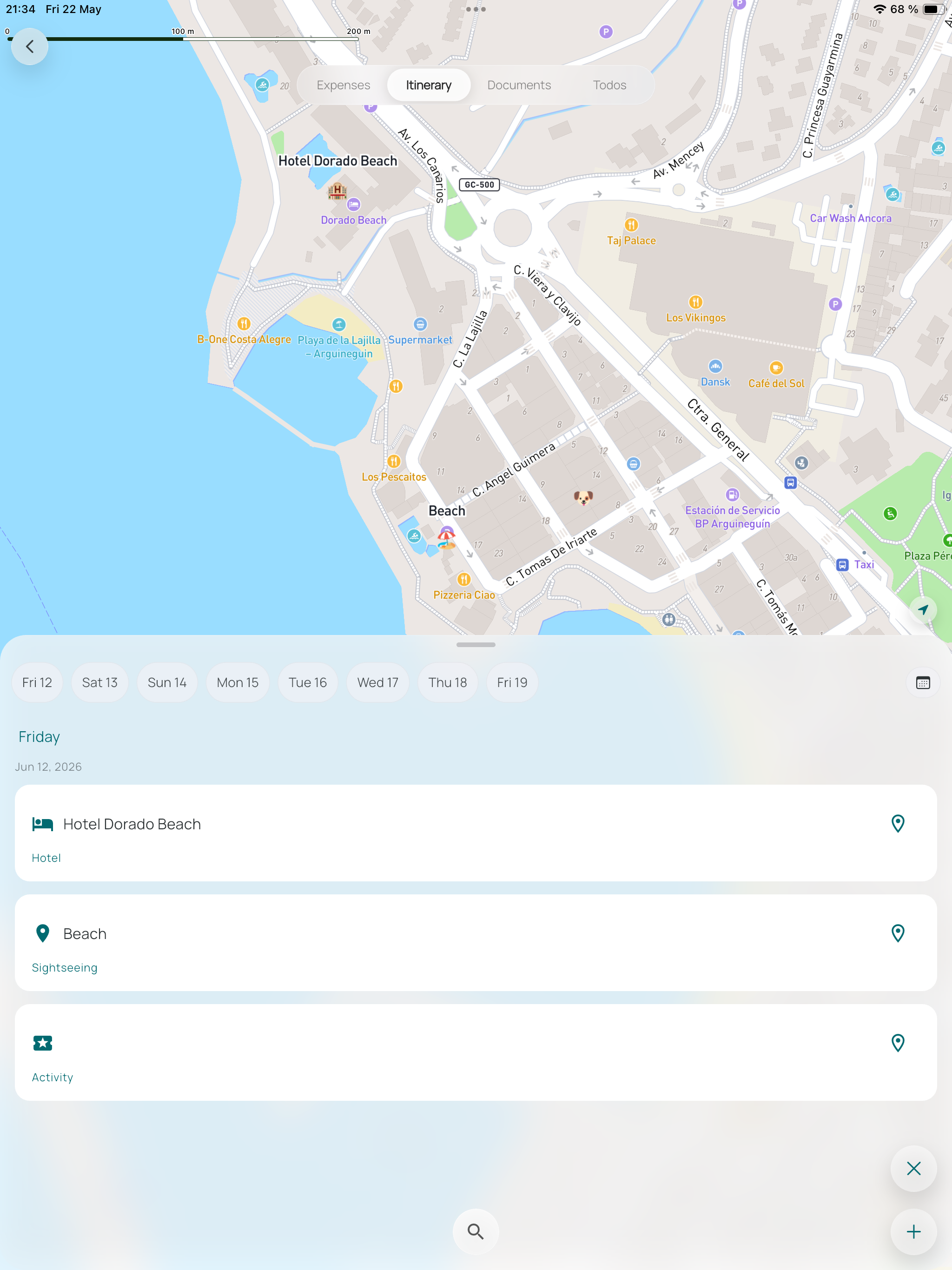952x1270 pixels.
Task: Select the Mon 15 day chip
Action: (x=238, y=683)
